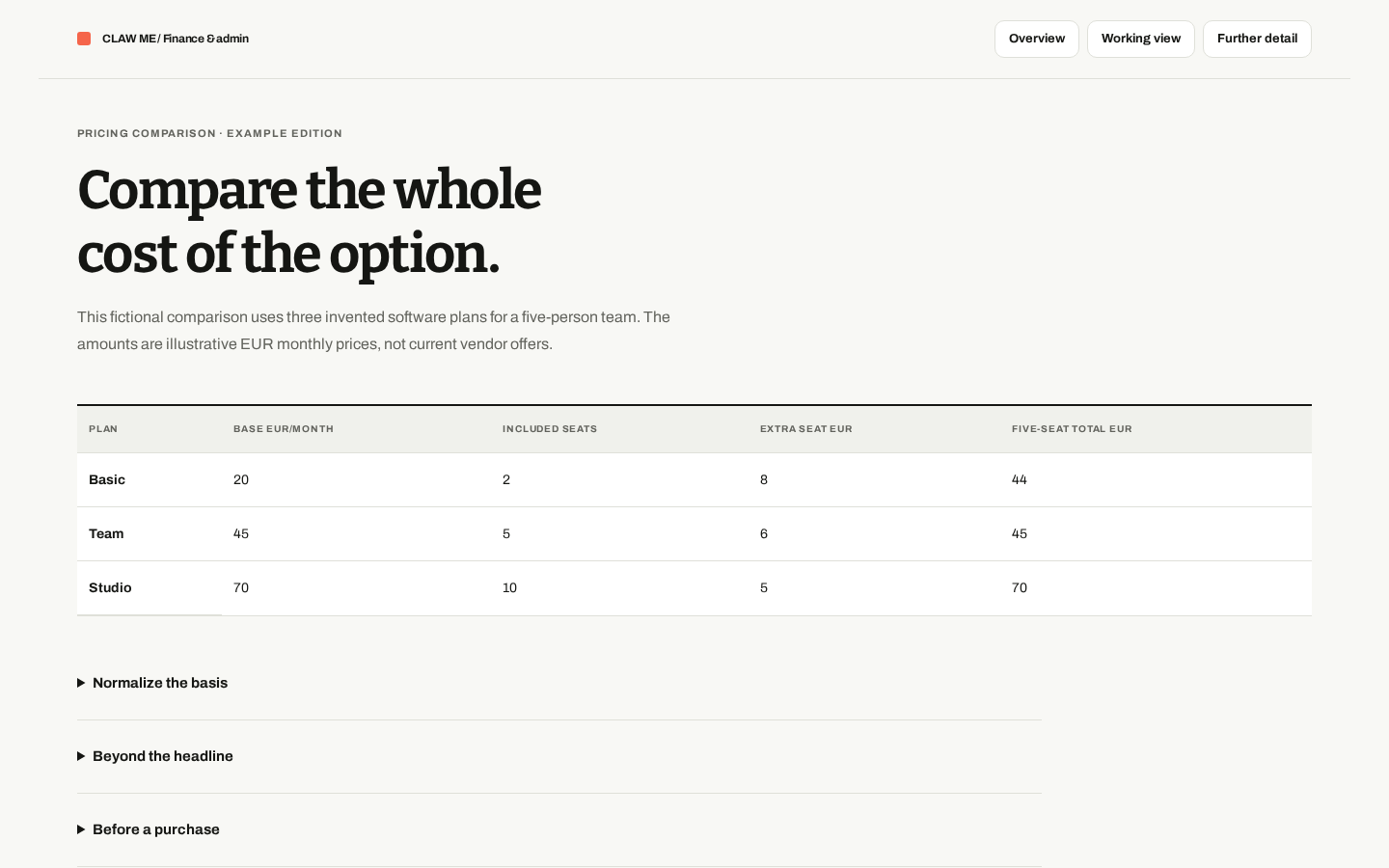Image resolution: width=1389 pixels, height=868 pixels.
Task: Click Team base price 45
Action: (241, 533)
